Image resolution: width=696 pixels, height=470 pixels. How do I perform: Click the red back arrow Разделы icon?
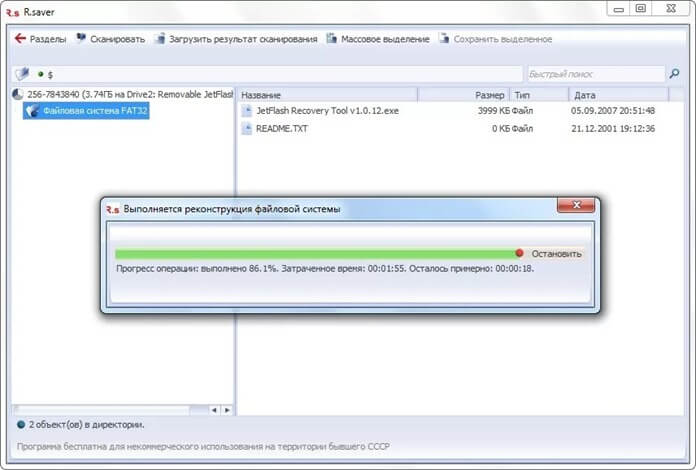click(x=20, y=39)
